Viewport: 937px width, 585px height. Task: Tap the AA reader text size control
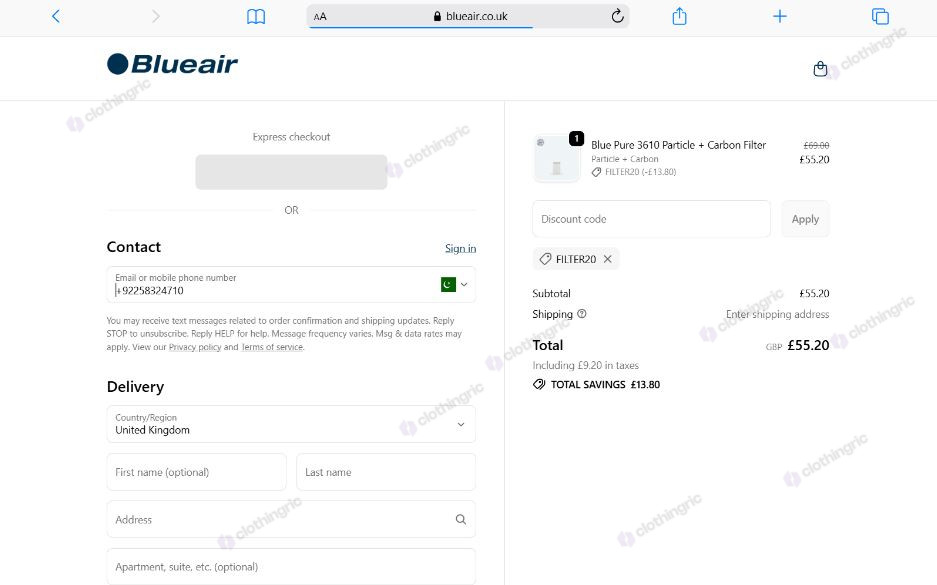320,17
